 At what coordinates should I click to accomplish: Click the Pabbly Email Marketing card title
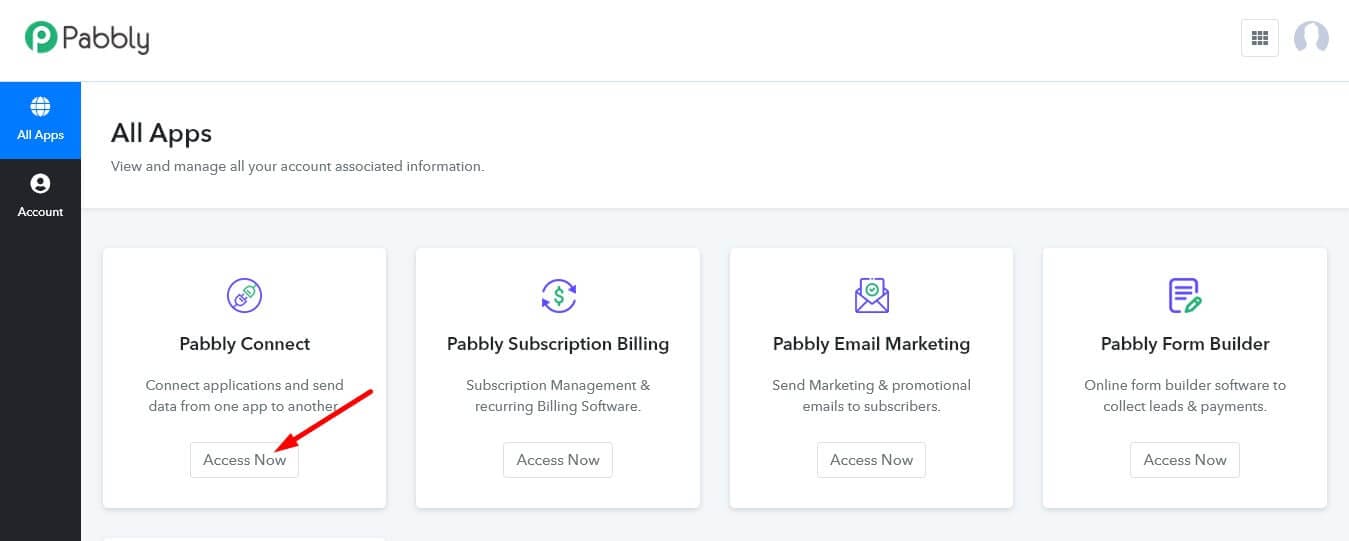click(x=871, y=344)
